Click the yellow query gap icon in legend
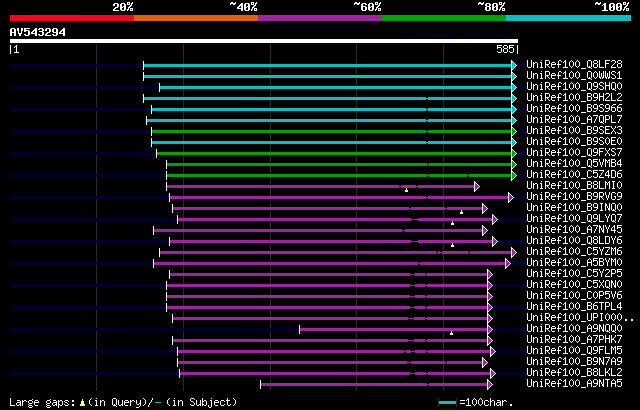Screen dimensions: 640x410 click(x=82, y=403)
